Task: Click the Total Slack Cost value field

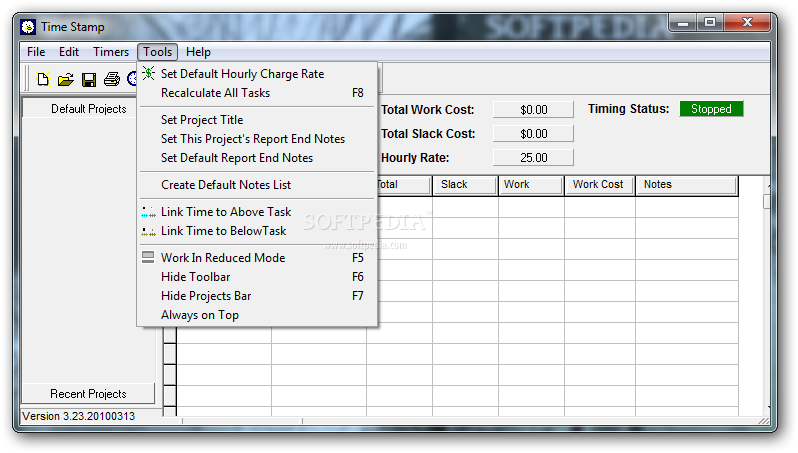Action: pyautogui.click(x=533, y=134)
